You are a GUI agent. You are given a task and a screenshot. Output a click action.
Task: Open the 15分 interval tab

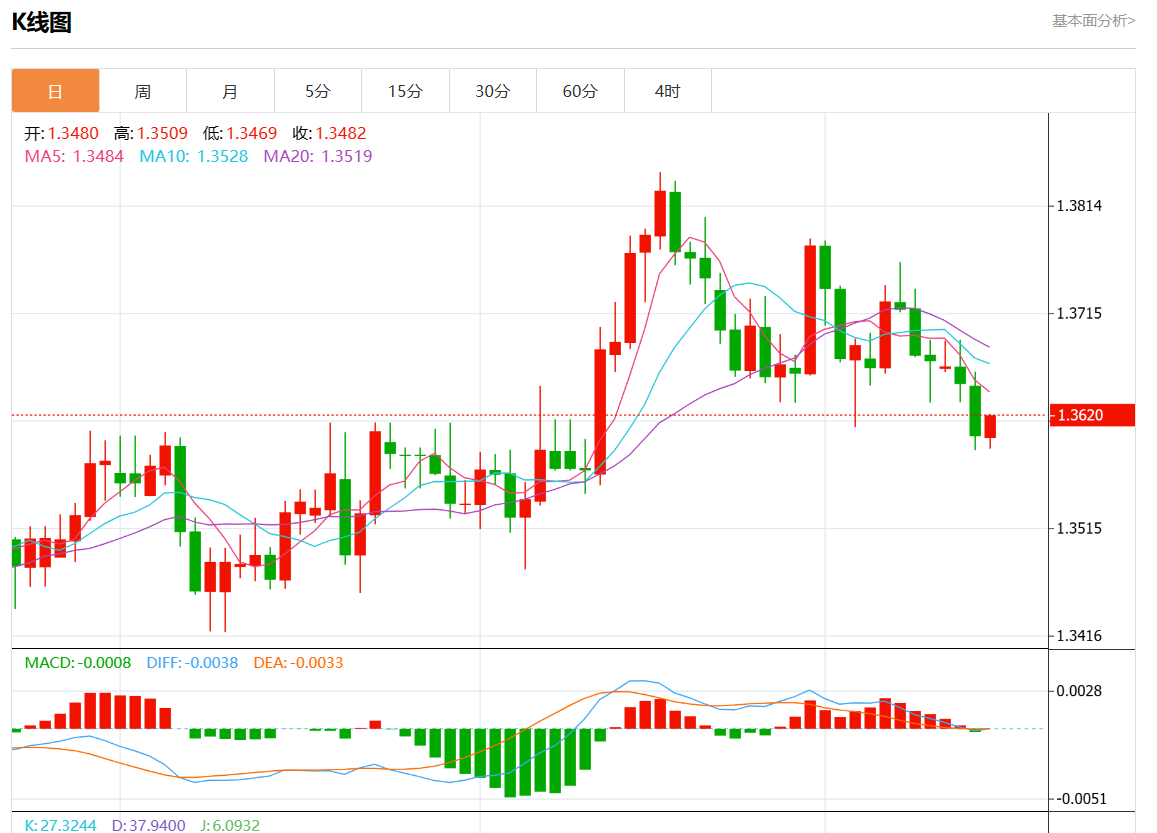(405, 91)
